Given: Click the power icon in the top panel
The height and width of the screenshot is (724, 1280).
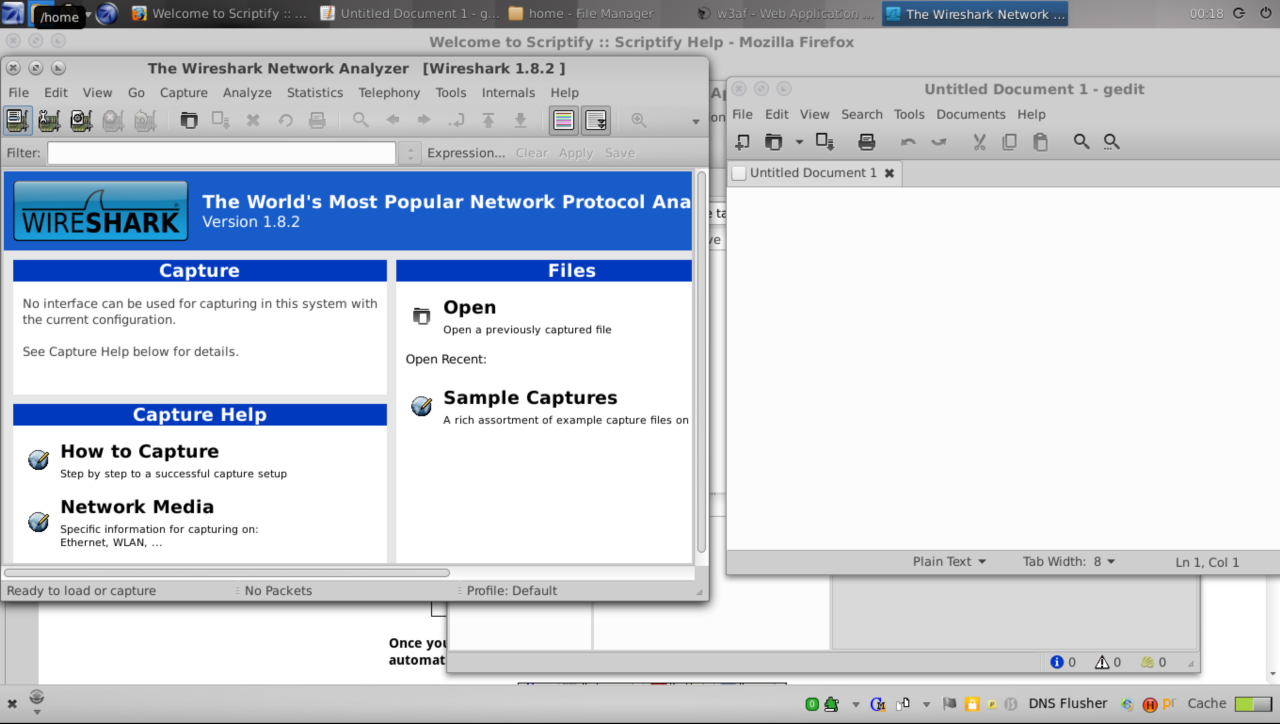Looking at the screenshot, I should click(1266, 13).
